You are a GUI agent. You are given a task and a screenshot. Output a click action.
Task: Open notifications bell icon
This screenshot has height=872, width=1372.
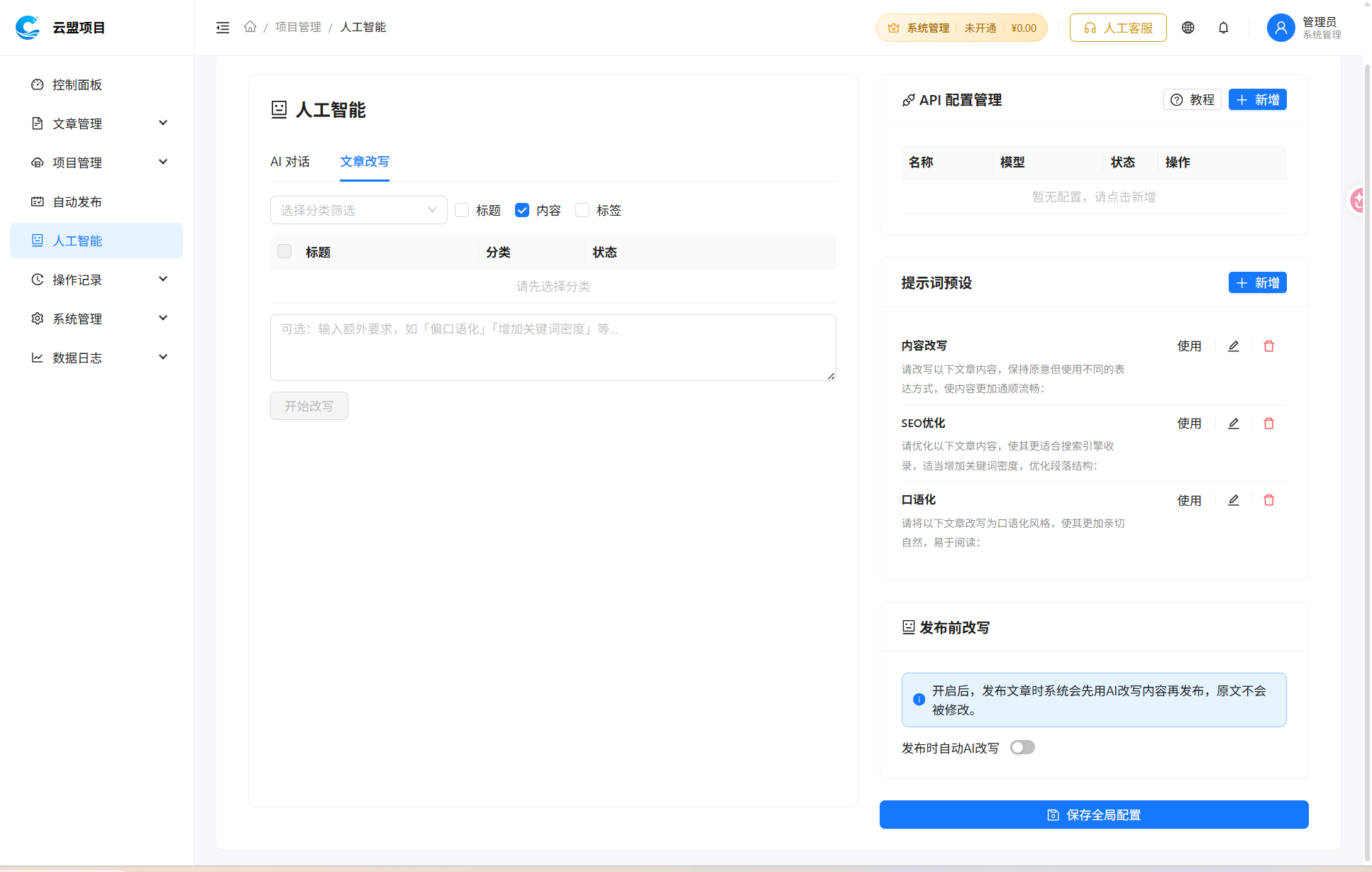[1224, 28]
